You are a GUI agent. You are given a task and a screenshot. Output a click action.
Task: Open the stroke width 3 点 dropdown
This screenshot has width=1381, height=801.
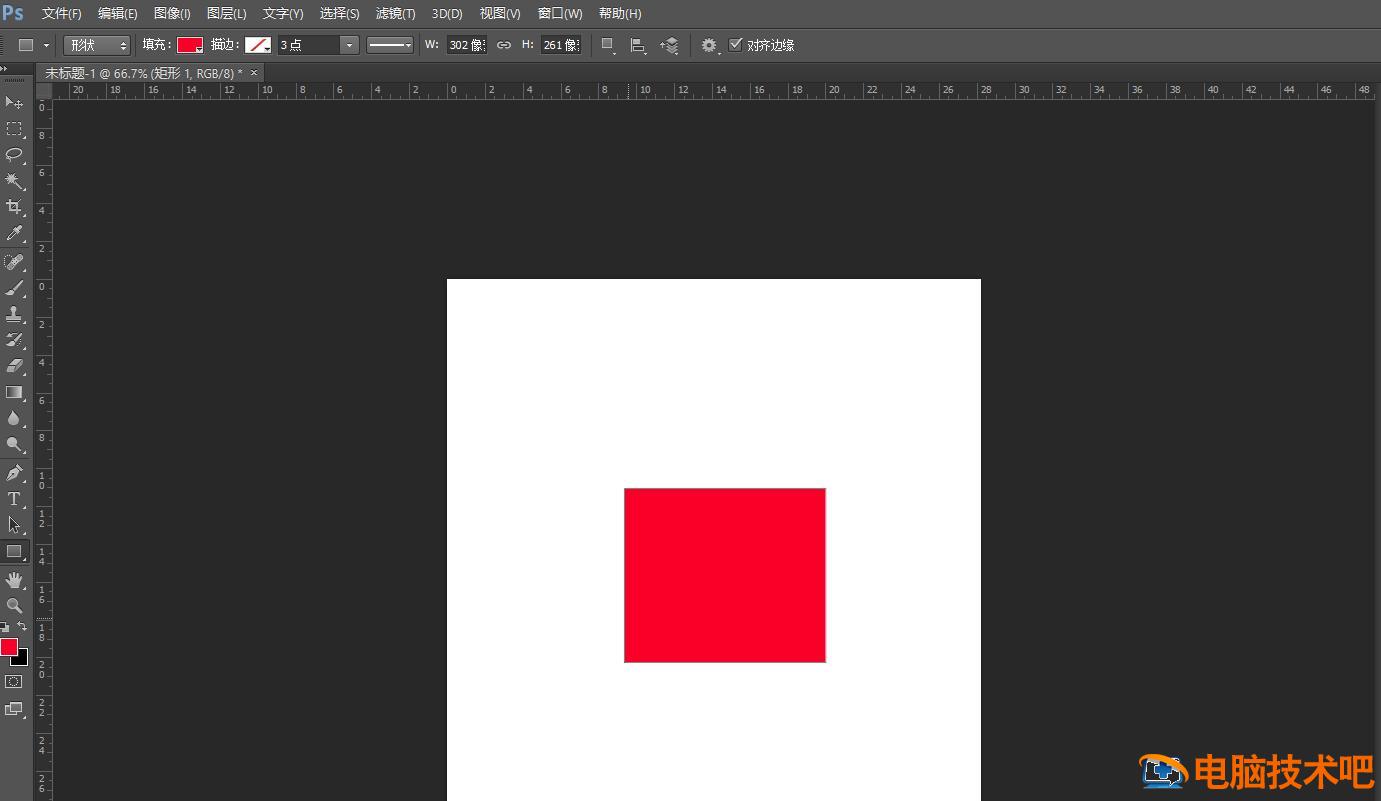pyautogui.click(x=348, y=45)
